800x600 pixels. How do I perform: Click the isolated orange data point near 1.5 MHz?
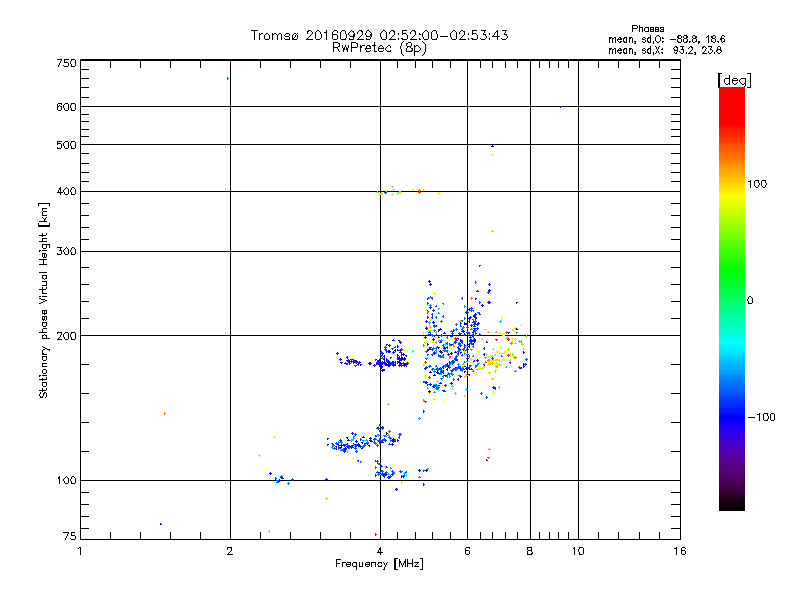tap(164, 413)
